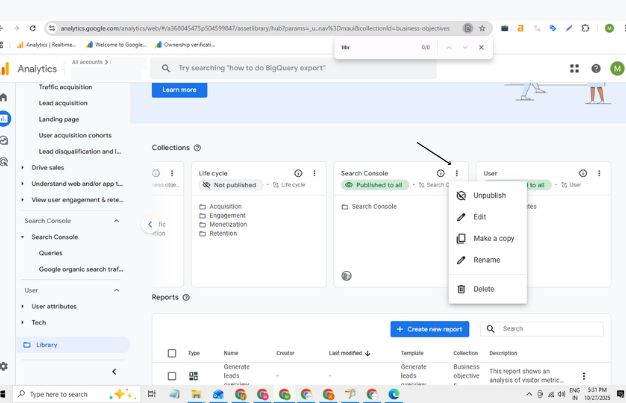The width and height of the screenshot is (626, 403).
Task: Choose Rename from the context menu
Action: (487, 260)
